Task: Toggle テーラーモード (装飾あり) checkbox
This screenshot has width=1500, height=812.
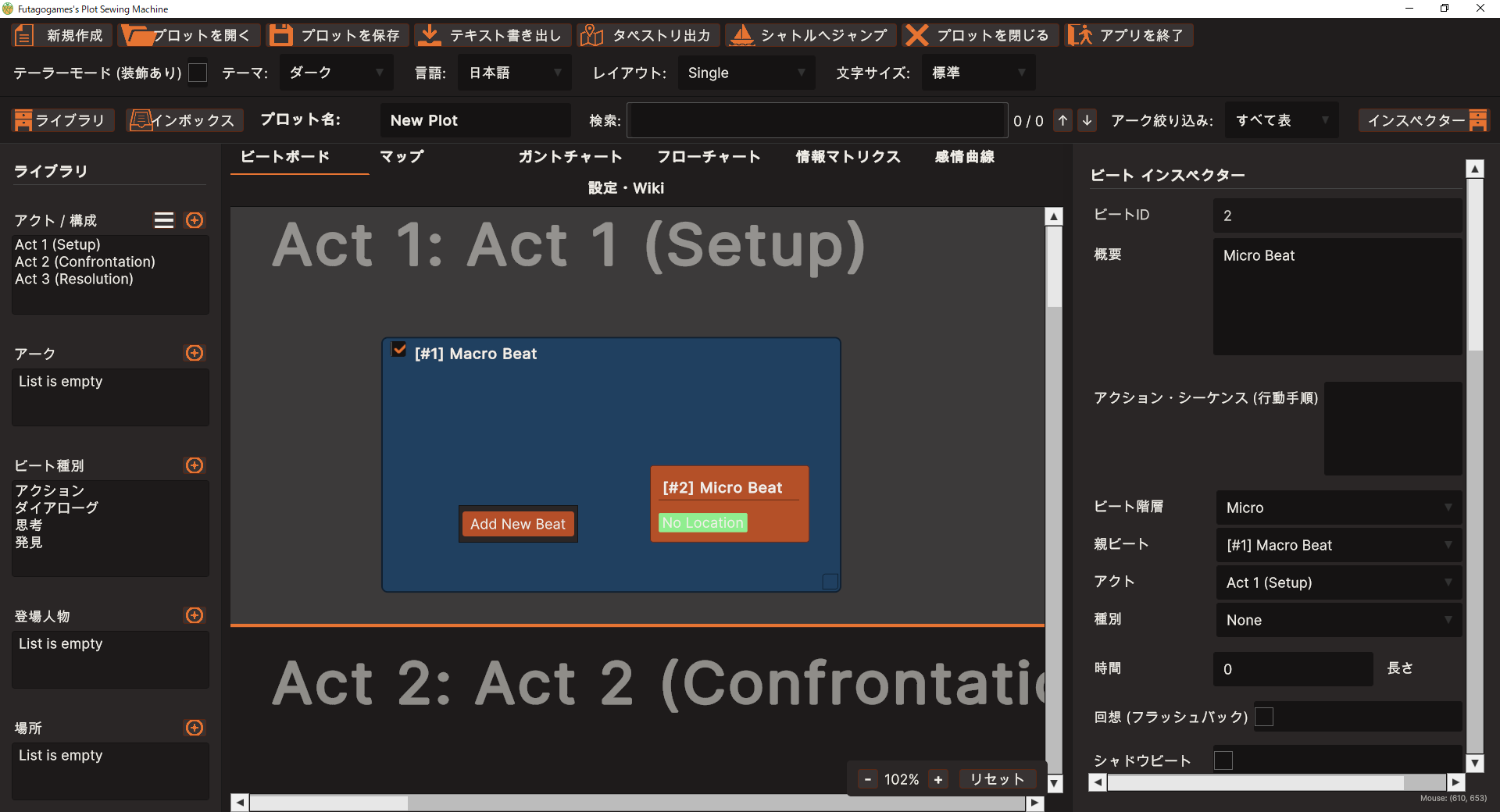Action: coord(198,73)
